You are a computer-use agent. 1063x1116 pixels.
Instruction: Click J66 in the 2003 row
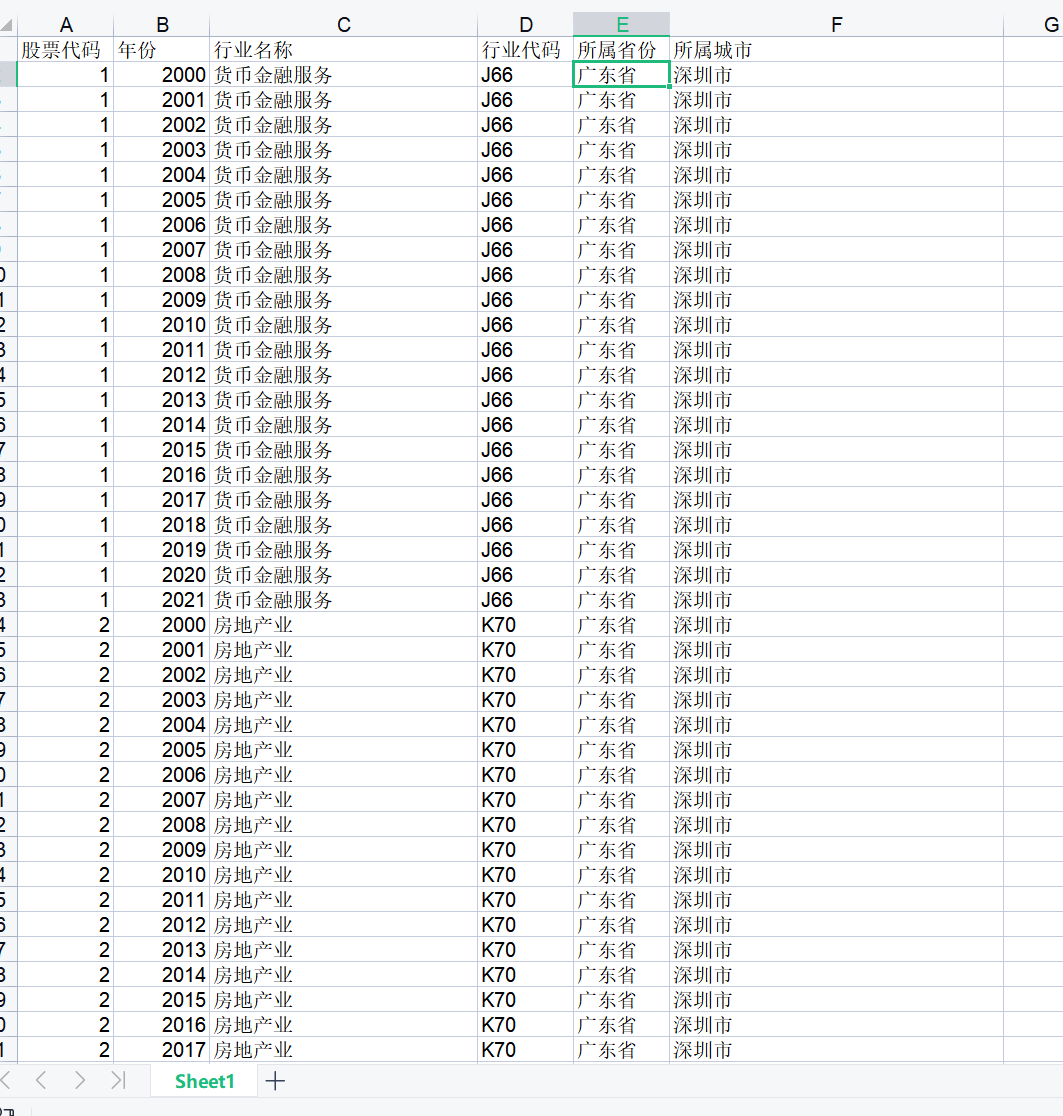pyautogui.click(x=526, y=150)
